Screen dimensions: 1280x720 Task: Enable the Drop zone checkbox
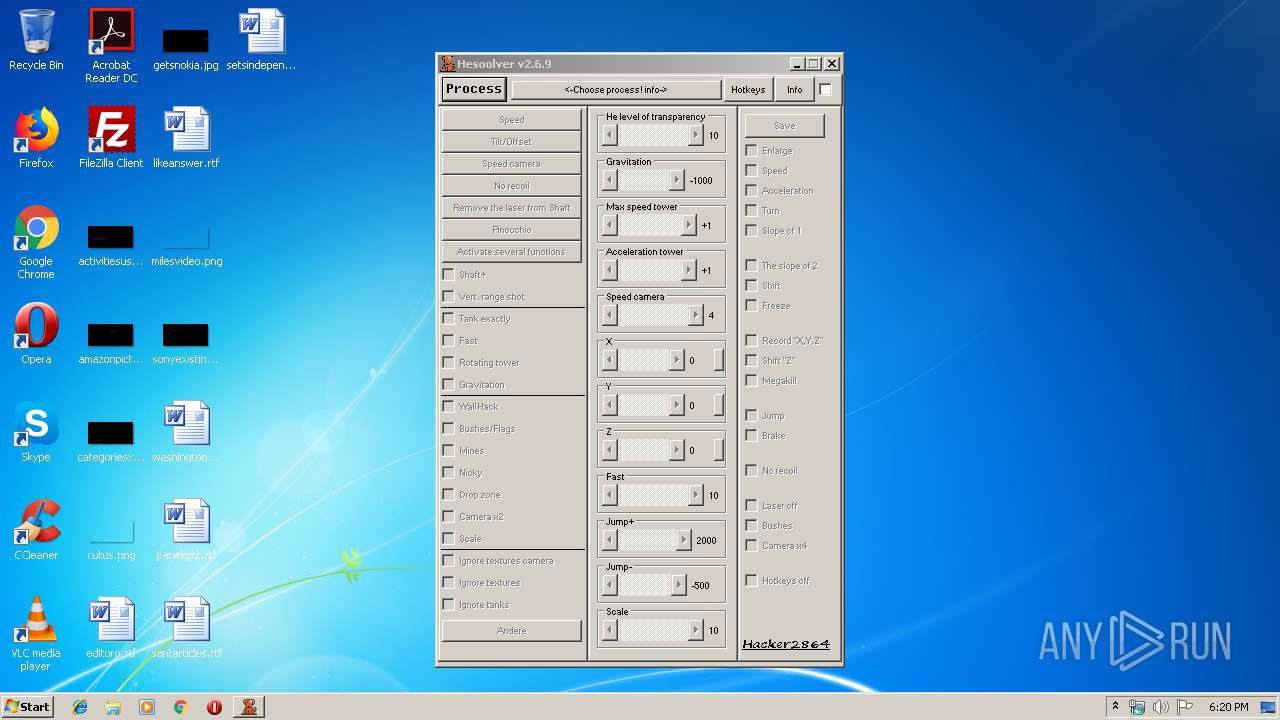click(448, 494)
